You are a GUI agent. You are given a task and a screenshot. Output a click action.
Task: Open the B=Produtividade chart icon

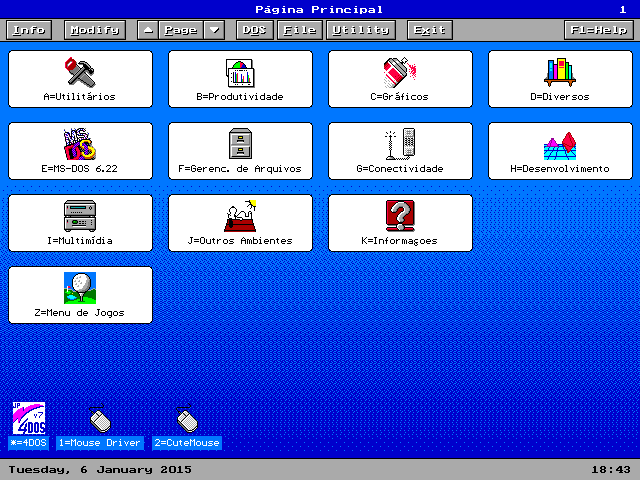click(x=240, y=73)
